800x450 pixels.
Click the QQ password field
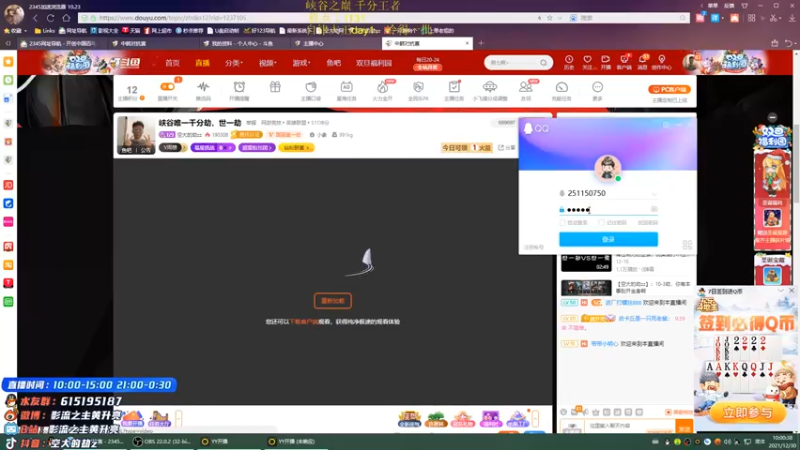click(x=608, y=210)
